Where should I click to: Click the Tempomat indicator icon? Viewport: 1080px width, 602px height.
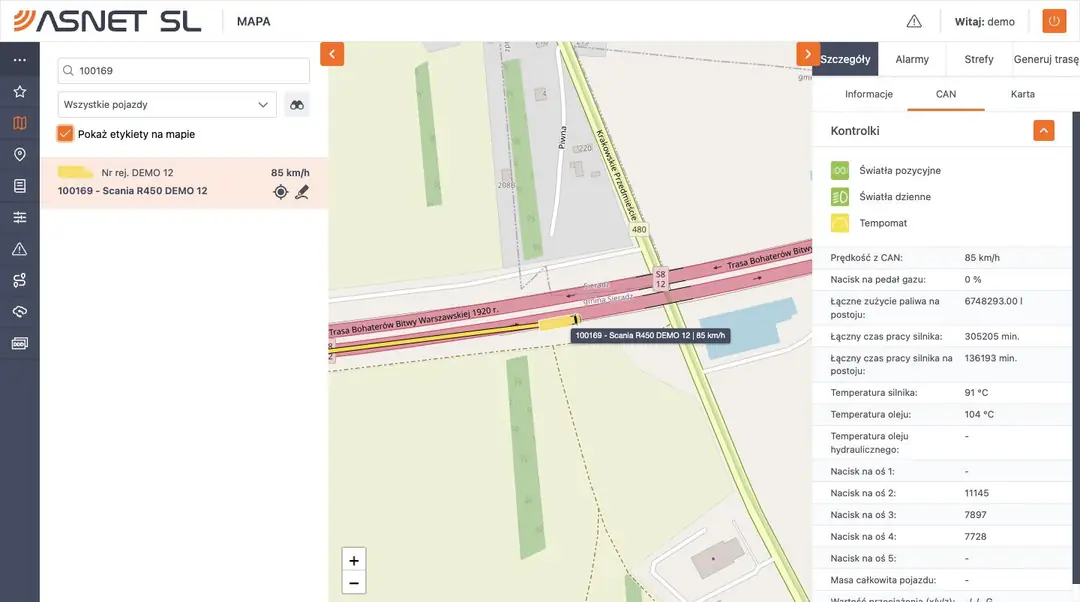pos(840,223)
